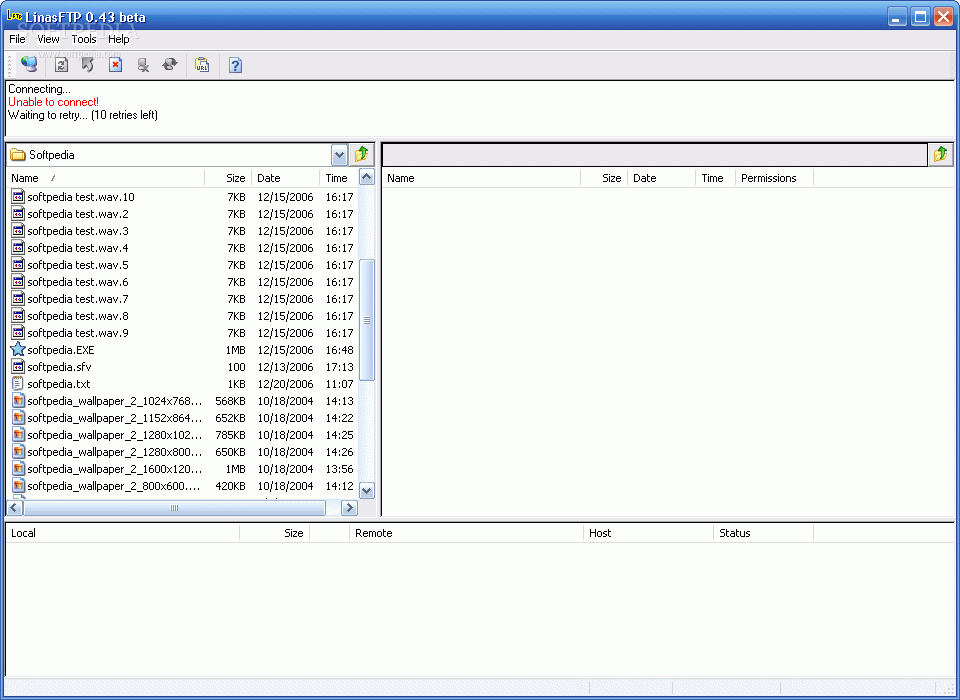Image resolution: width=960 pixels, height=700 pixels.
Task: Click the 16:48 time cell
Action: [339, 350]
